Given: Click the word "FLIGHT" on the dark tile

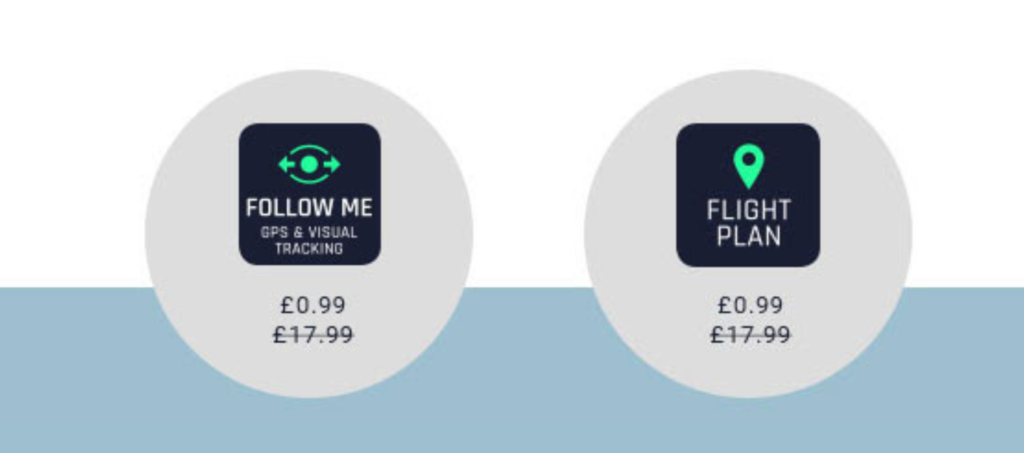Looking at the screenshot, I should point(748,211).
